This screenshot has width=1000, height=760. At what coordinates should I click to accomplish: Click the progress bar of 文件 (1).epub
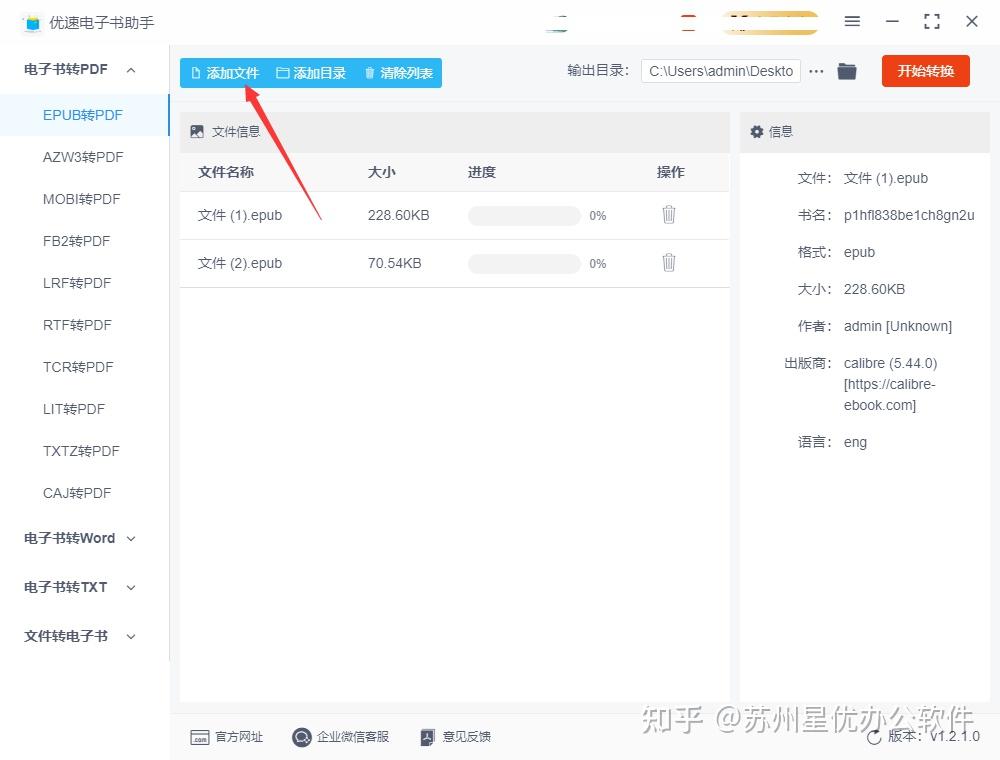click(524, 216)
